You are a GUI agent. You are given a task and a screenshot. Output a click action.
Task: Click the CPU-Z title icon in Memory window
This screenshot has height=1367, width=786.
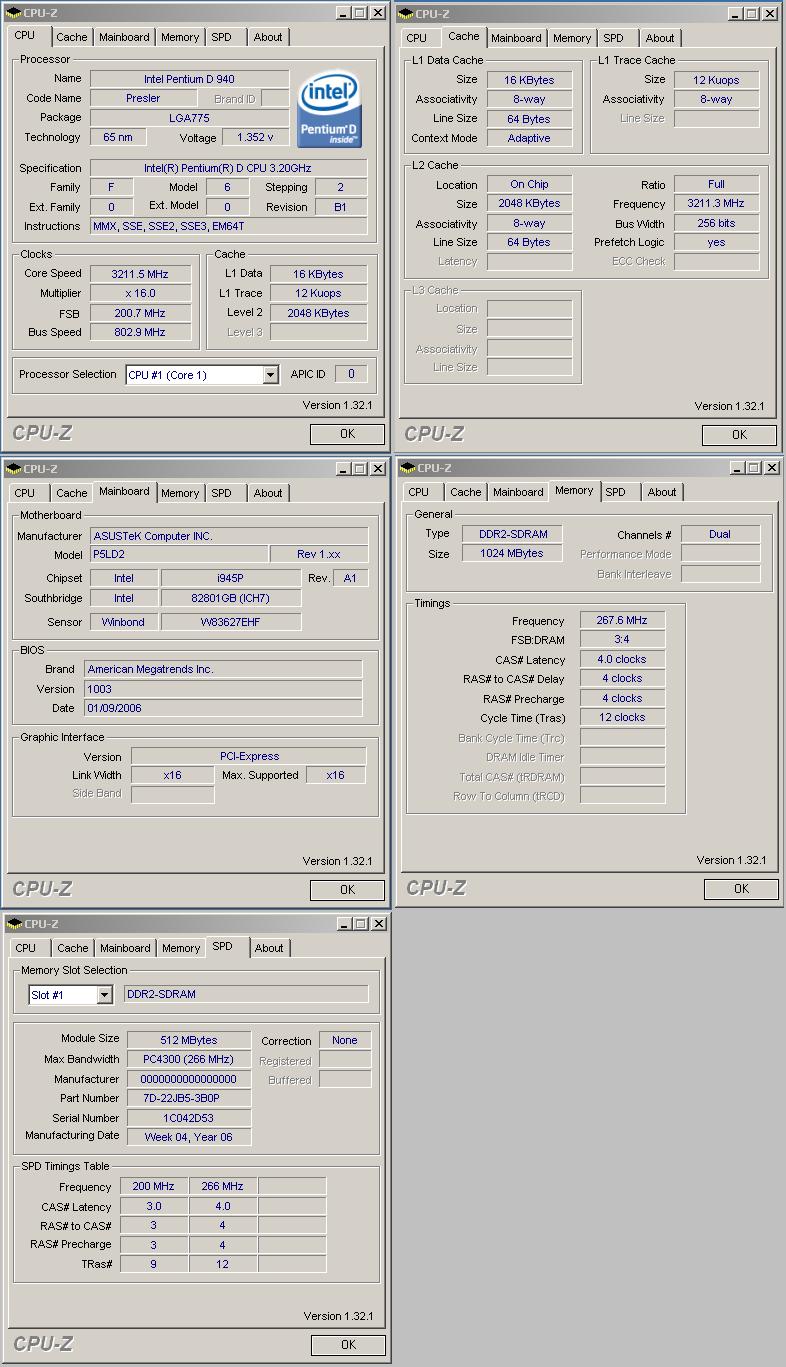coord(408,467)
